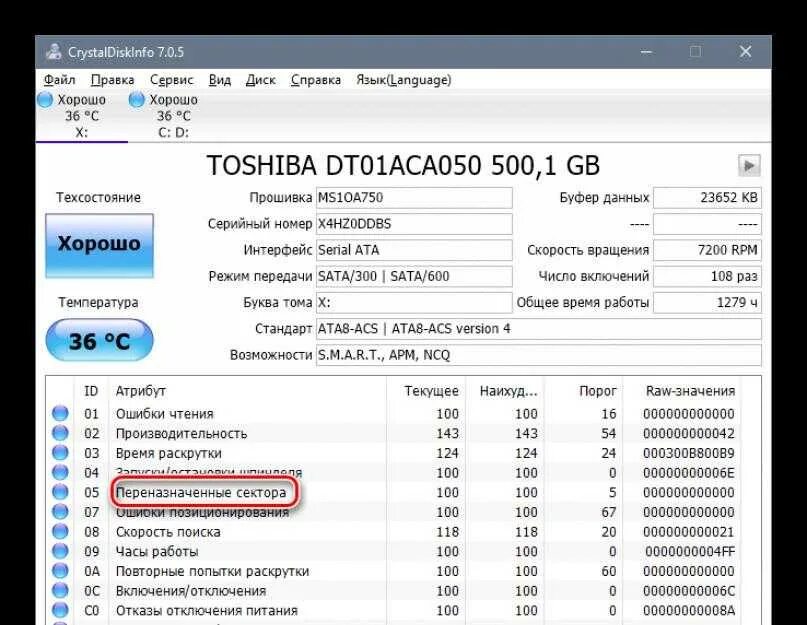Click the power on count 108 раз

coord(707,276)
